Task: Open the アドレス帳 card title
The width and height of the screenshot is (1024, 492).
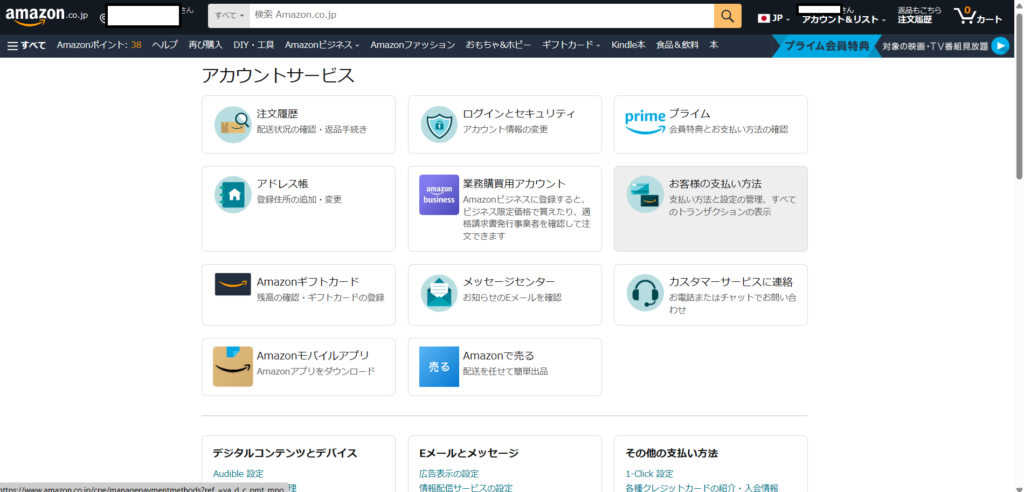Action: [x=283, y=184]
